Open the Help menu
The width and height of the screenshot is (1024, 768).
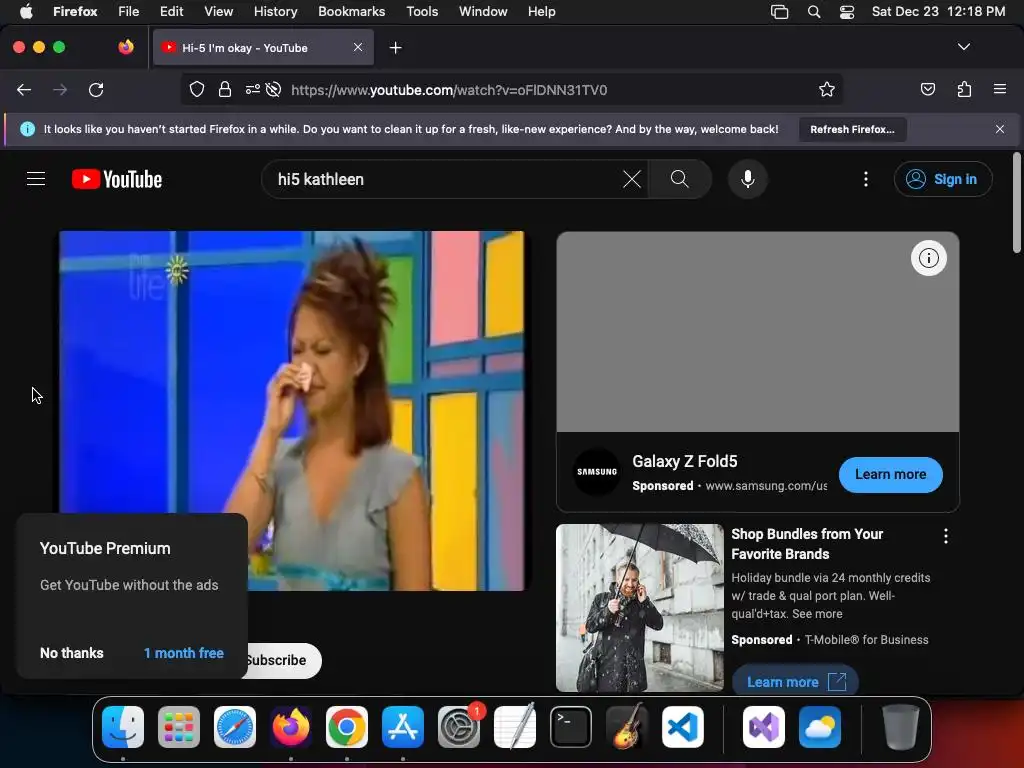coord(541,11)
